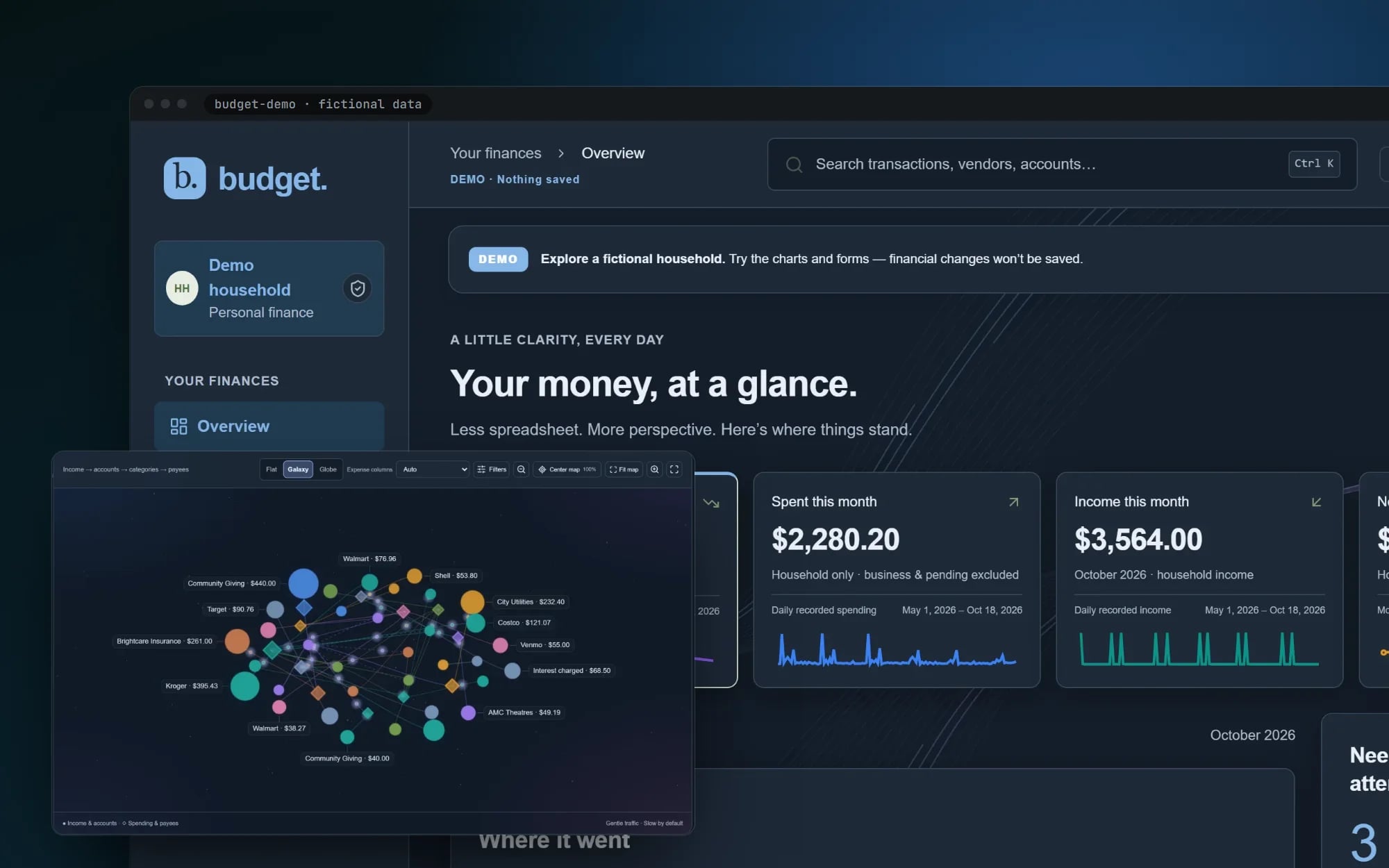Viewport: 1389px width, 868px height.
Task: Click the AMC Theatres · $49.19 label
Action: point(524,712)
